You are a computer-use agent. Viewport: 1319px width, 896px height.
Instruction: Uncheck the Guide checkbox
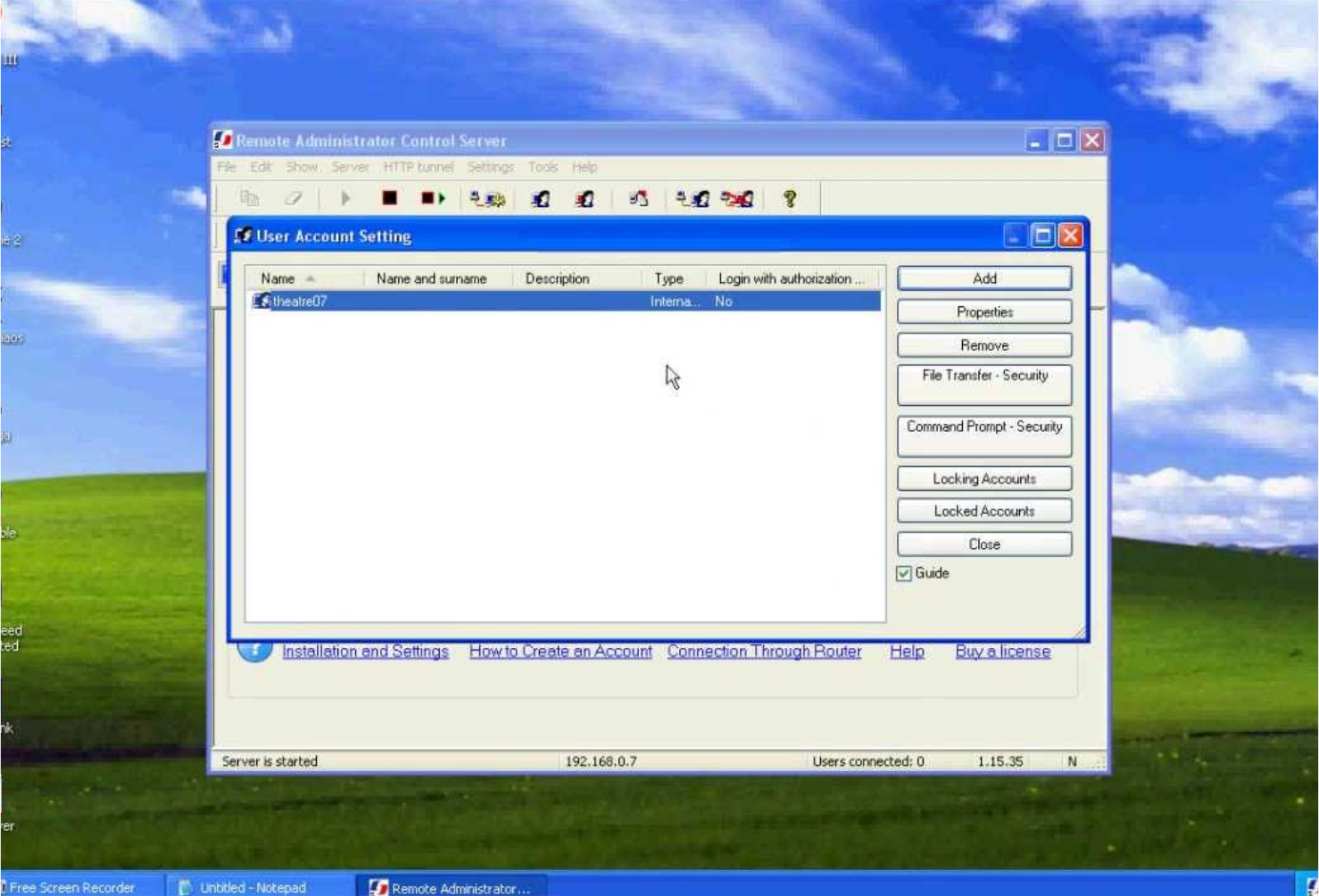(904, 573)
